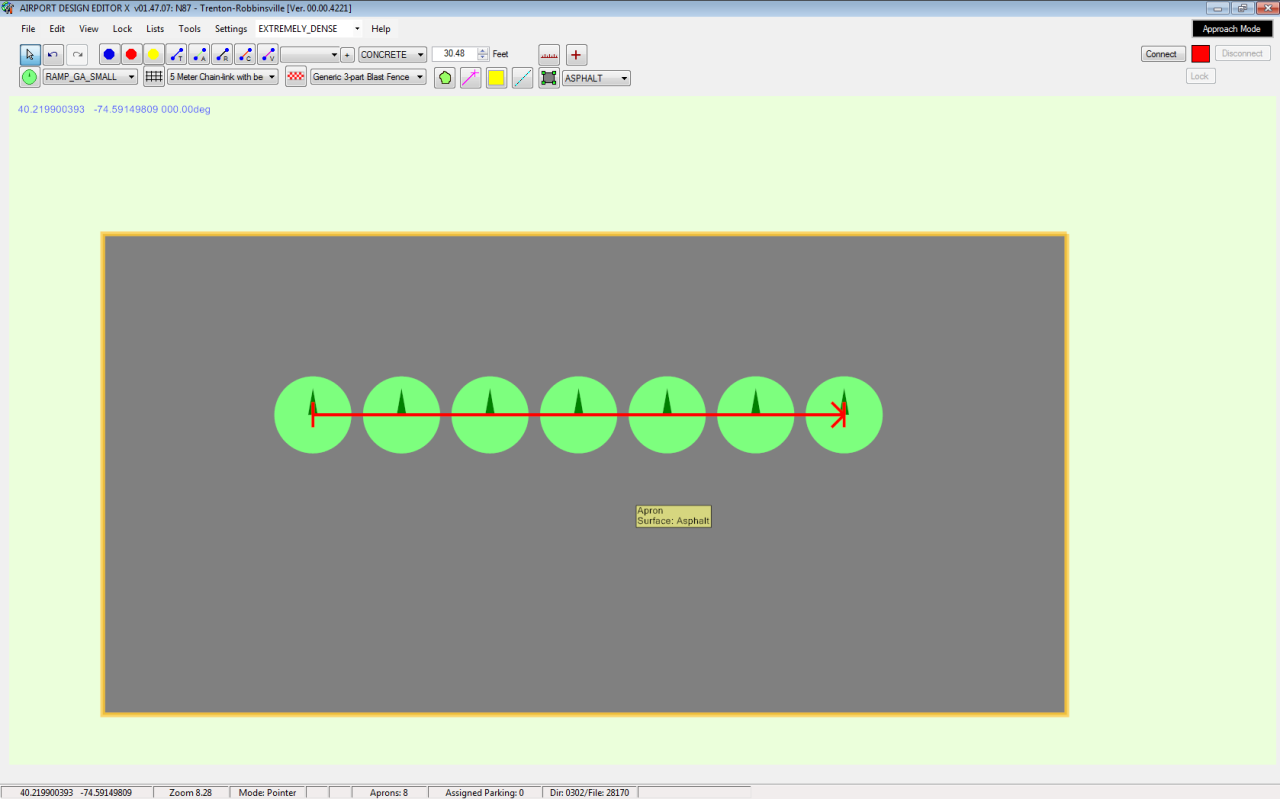
Task: Click the Aprons: 8 status entry
Action: (x=389, y=792)
